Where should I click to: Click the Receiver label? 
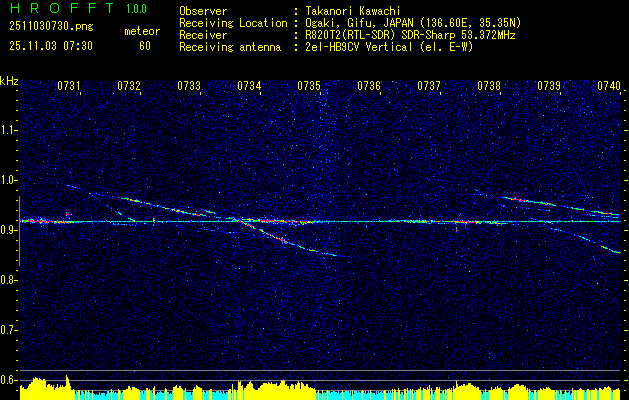click(x=203, y=35)
